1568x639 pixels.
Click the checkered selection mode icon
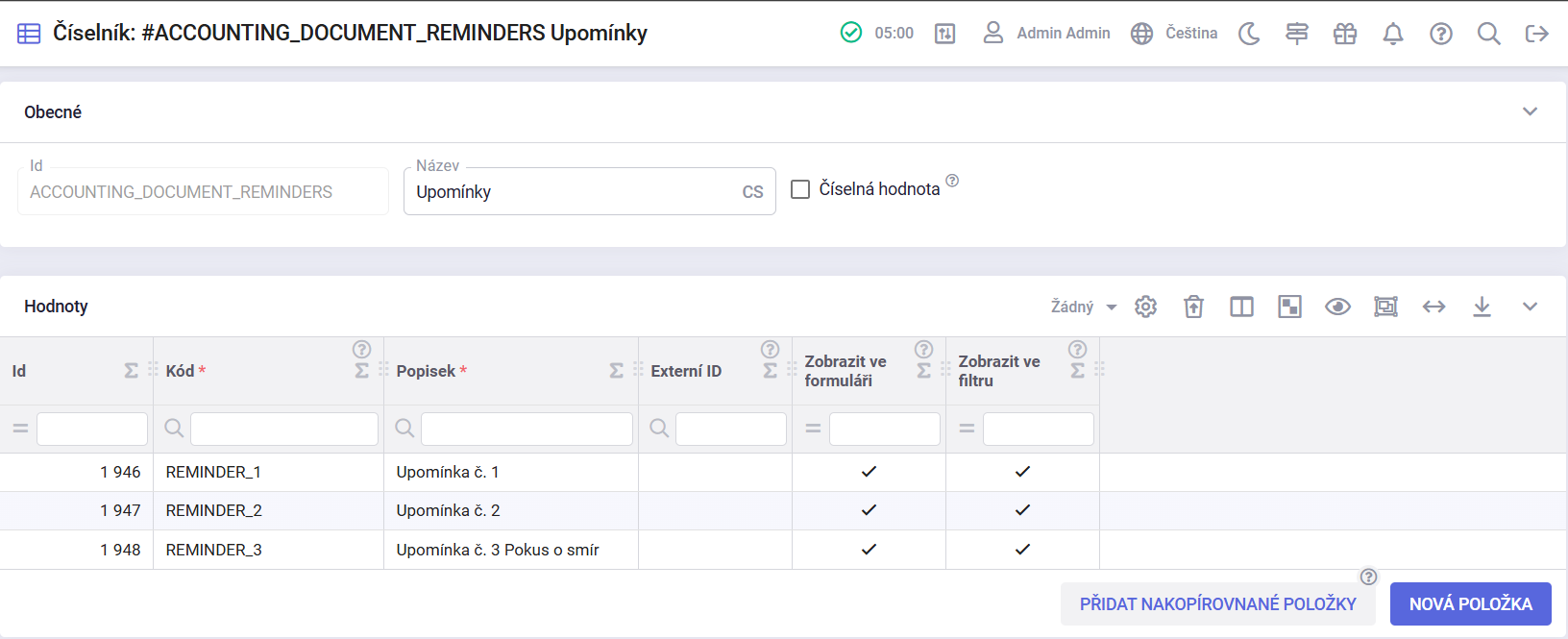click(1290, 307)
